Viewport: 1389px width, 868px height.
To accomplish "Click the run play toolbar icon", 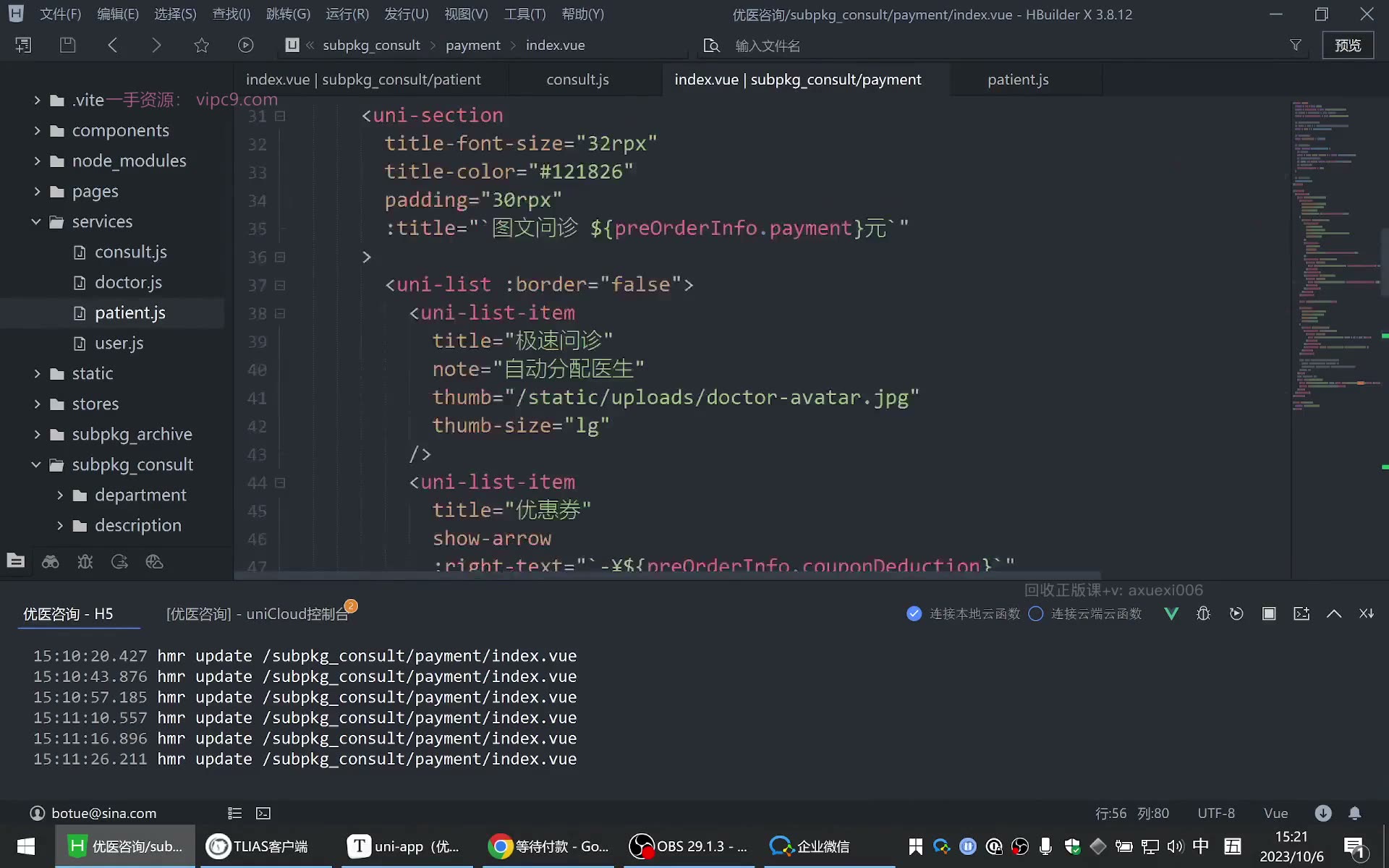I will [x=246, y=45].
